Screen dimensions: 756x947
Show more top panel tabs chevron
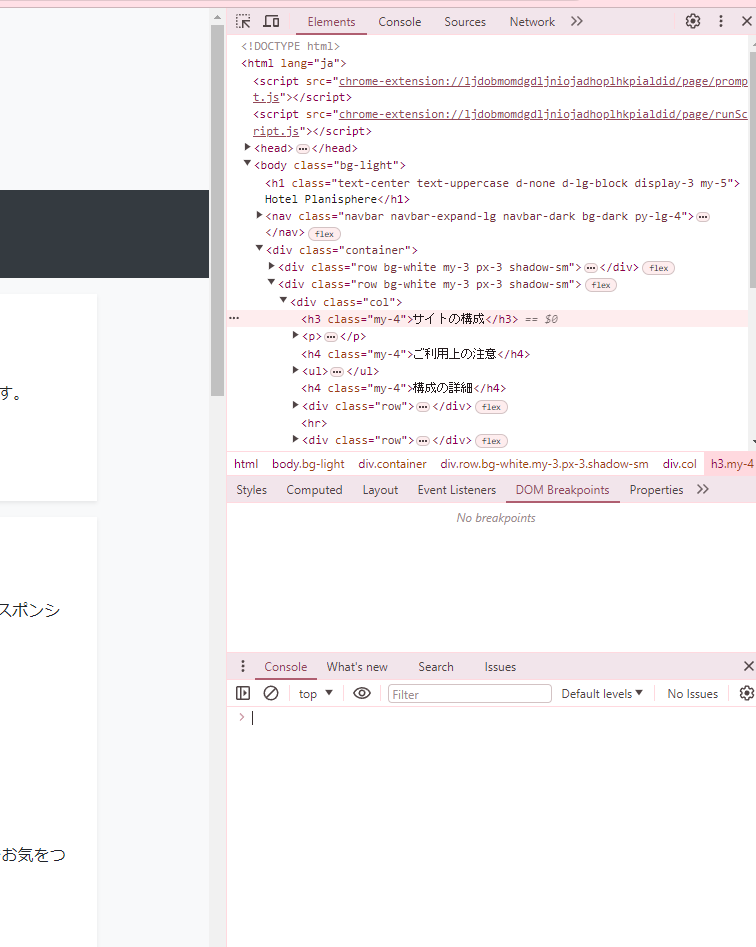[577, 21]
